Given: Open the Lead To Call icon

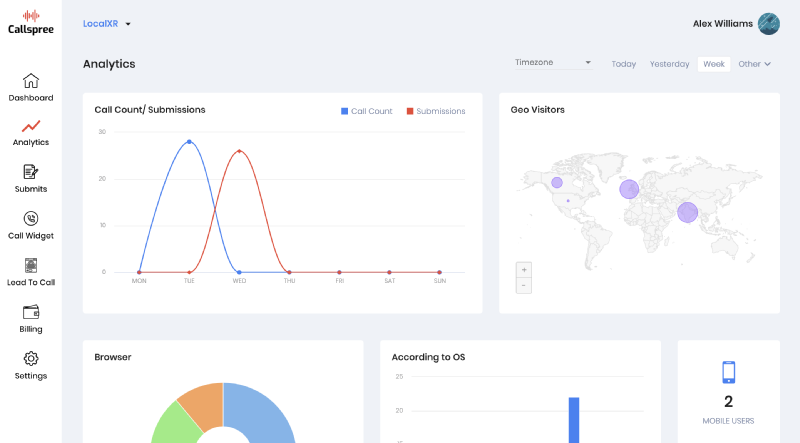Looking at the screenshot, I should click(x=31, y=265).
